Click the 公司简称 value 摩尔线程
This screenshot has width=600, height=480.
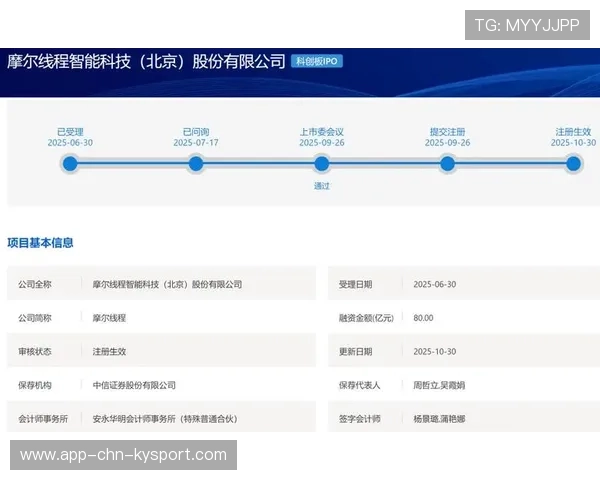[109, 318]
